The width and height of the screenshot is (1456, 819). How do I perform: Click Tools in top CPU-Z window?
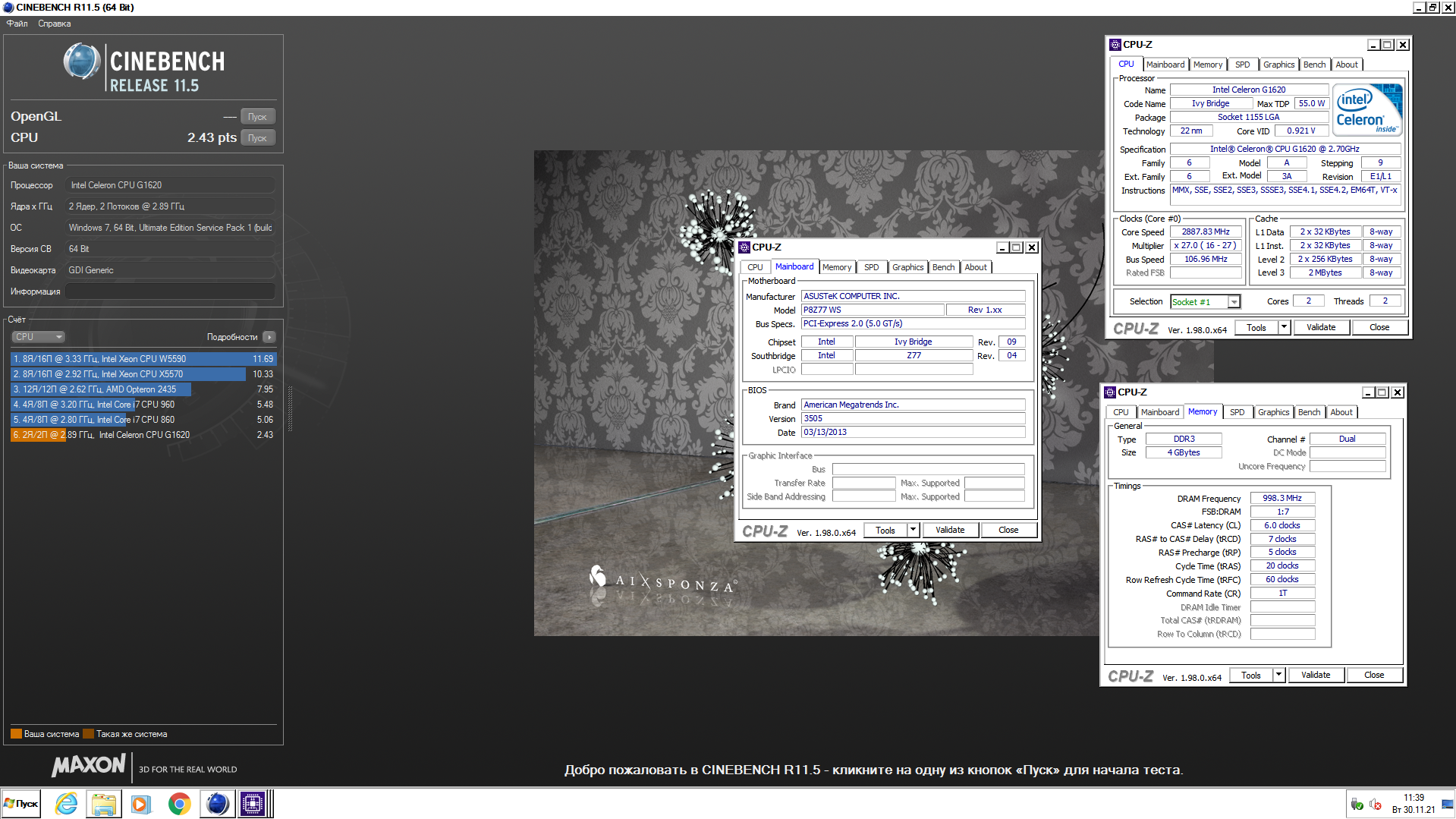[x=1256, y=328]
